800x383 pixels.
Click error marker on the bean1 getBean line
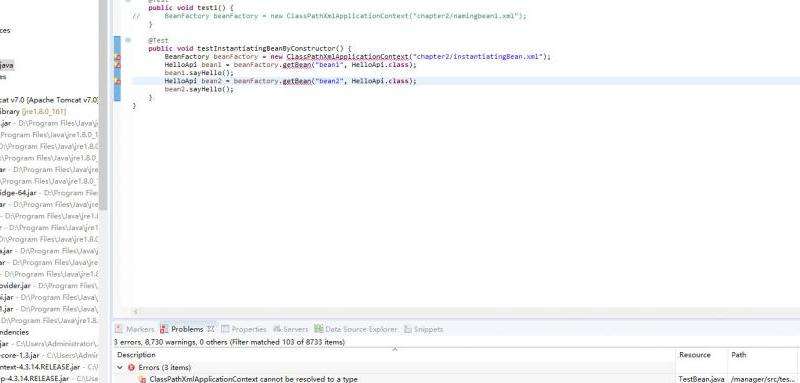pyautogui.click(x=117, y=65)
